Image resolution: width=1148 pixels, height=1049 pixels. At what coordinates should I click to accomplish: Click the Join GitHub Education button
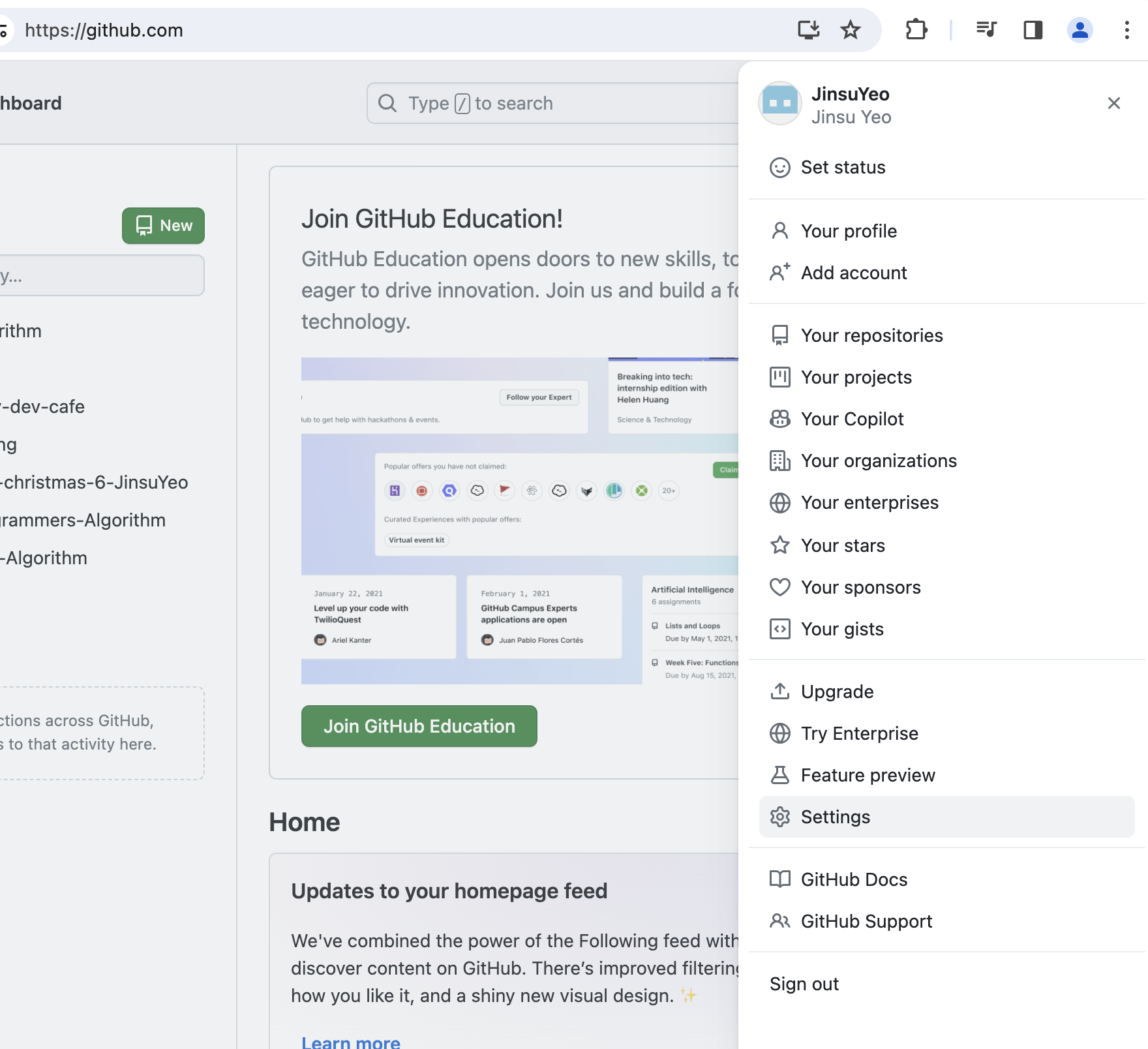pos(419,726)
